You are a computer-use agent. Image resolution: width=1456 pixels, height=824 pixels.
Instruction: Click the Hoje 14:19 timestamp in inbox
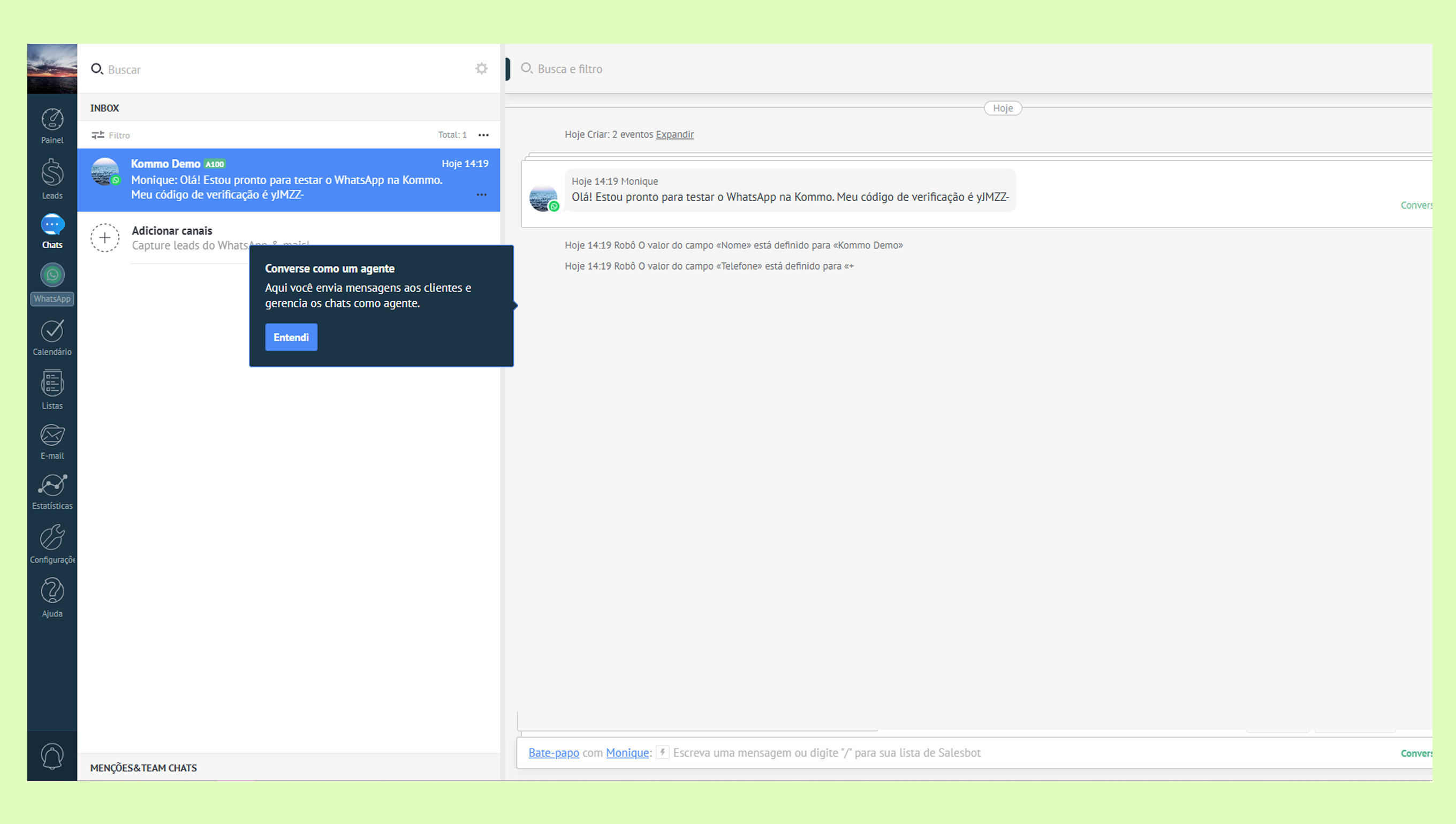coord(465,164)
